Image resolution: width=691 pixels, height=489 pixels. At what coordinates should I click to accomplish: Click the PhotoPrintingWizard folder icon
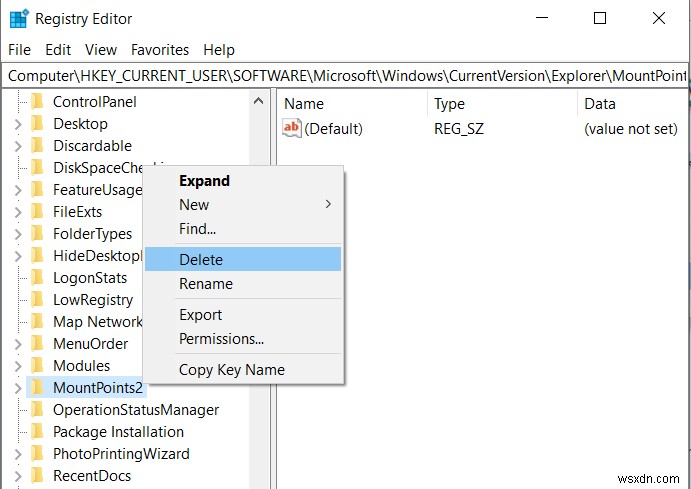[38, 454]
